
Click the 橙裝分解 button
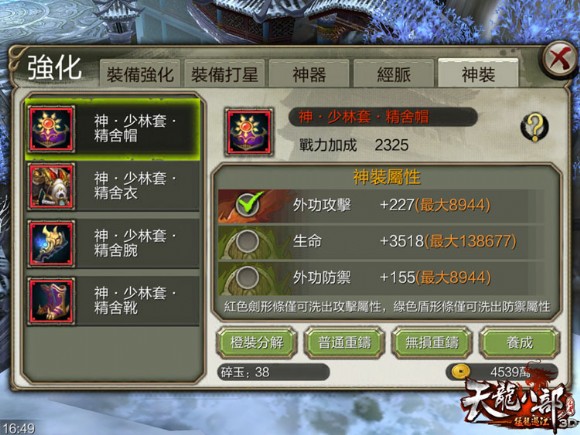click(x=257, y=342)
